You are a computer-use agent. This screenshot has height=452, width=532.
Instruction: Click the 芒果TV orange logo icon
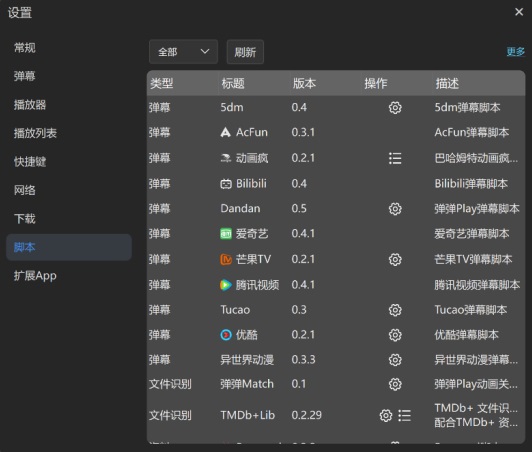click(226, 260)
